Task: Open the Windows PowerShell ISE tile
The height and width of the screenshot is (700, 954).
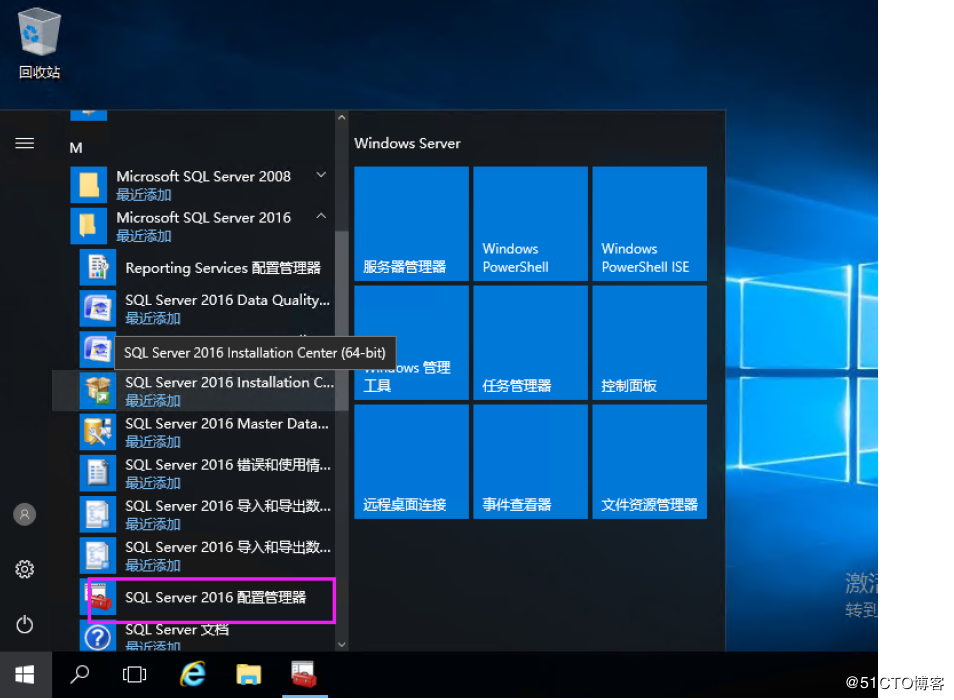Action: click(650, 224)
